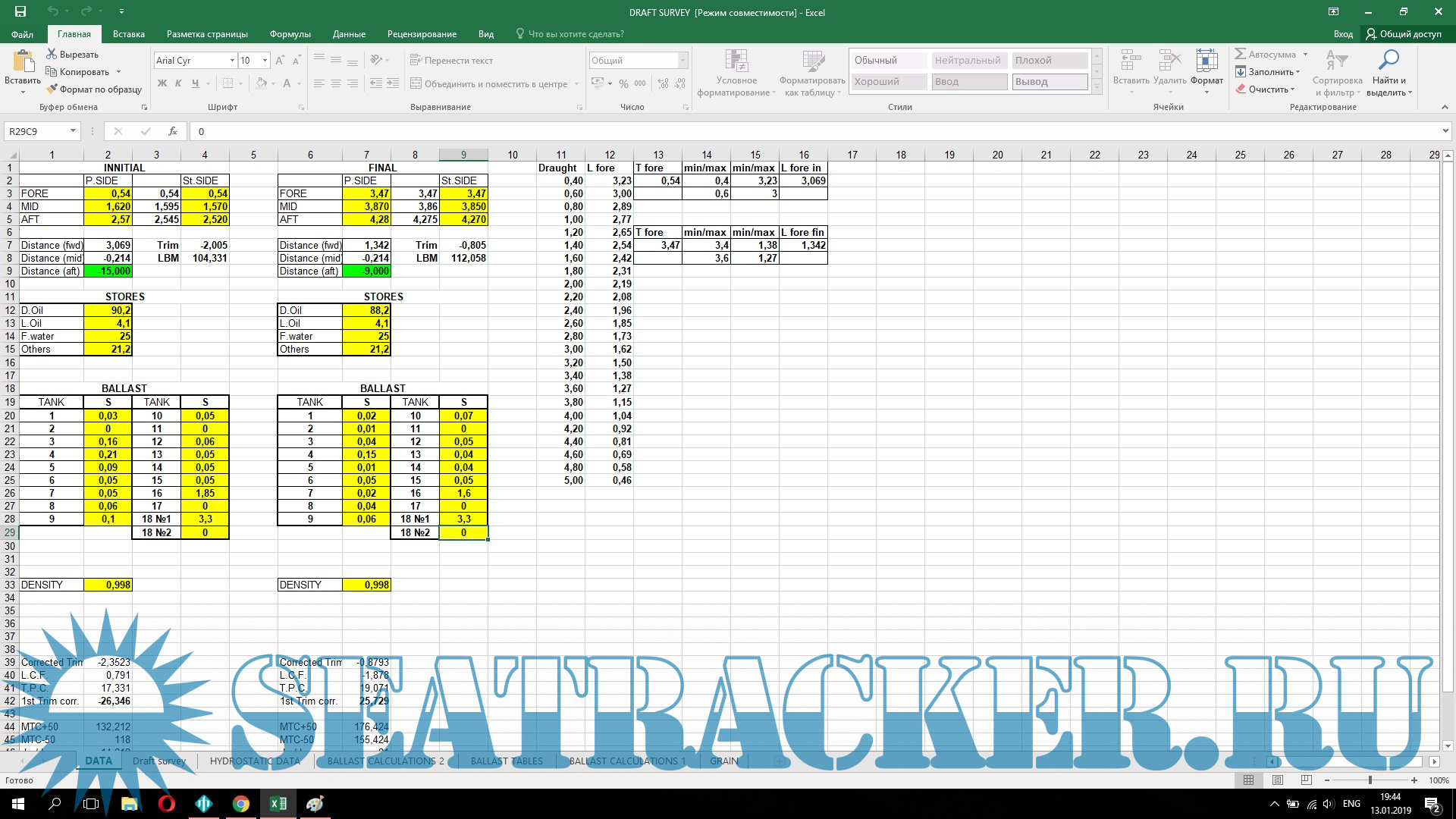This screenshot has width=1456, height=819.
Task: Open the Arial Cyr font name dropdown
Action: [232, 61]
